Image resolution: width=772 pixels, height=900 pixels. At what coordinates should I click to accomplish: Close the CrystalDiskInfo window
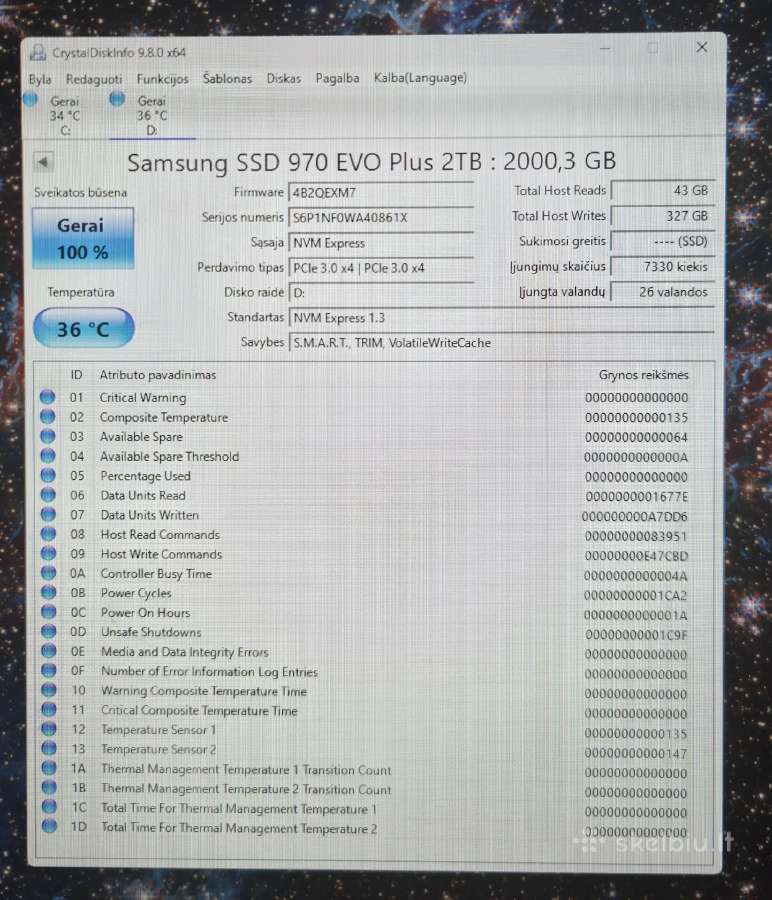pyautogui.click(x=701, y=47)
